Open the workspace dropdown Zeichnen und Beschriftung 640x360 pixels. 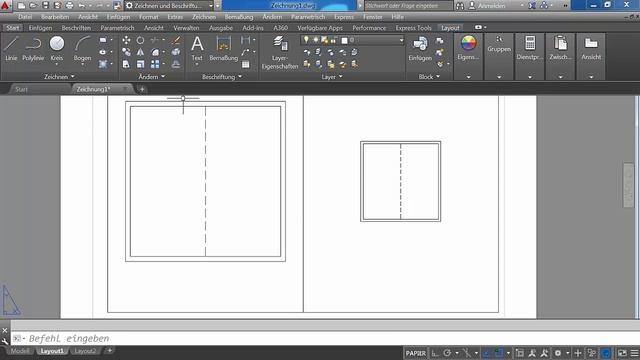[169, 6]
